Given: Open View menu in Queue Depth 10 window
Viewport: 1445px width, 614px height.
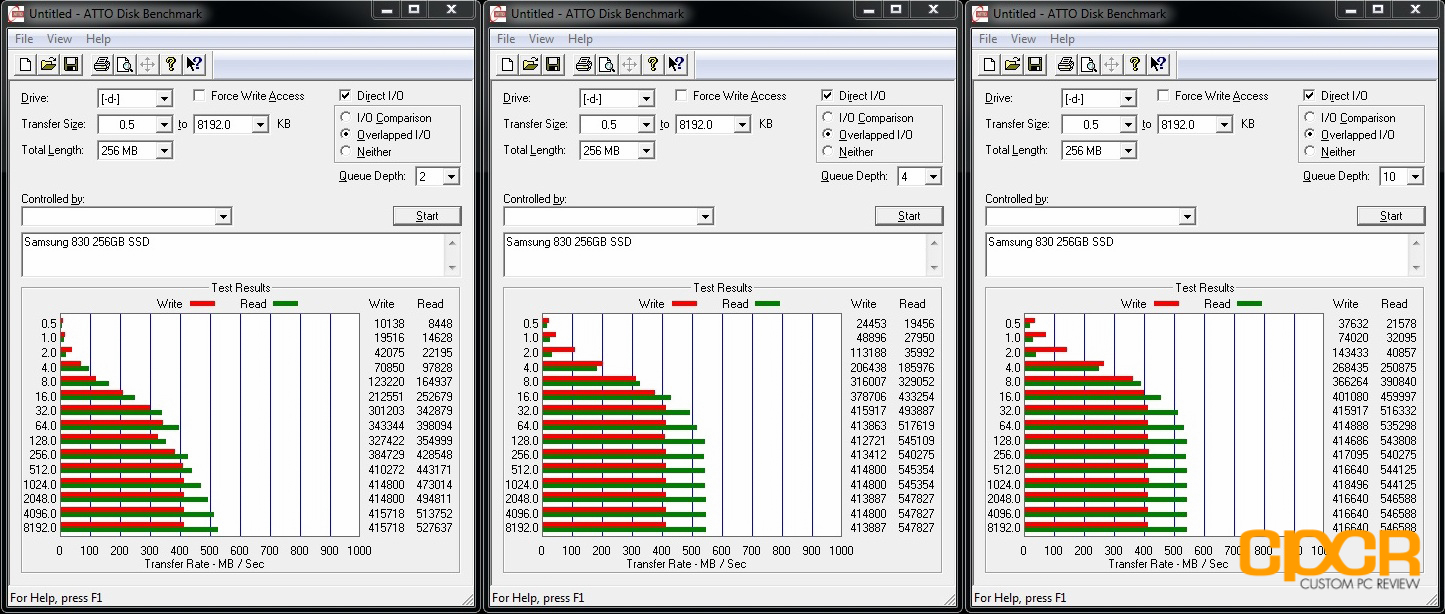Looking at the screenshot, I should click(1023, 39).
